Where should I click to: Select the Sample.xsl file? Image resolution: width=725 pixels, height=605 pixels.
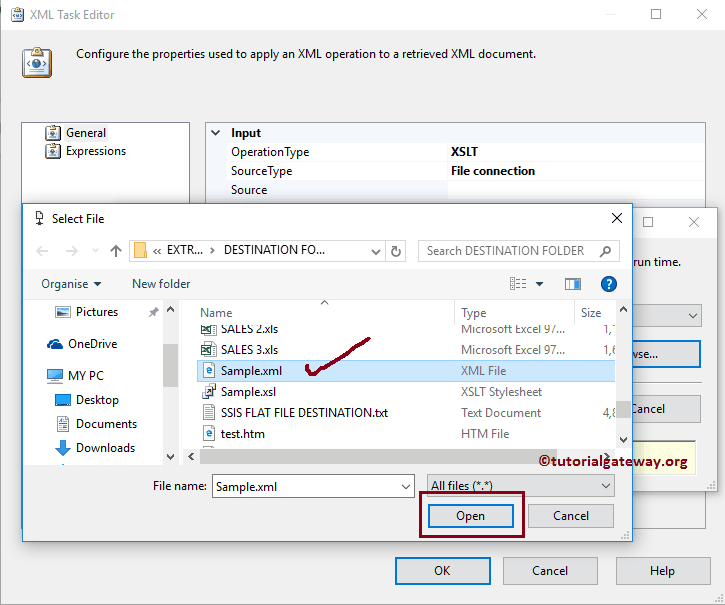click(x=248, y=392)
